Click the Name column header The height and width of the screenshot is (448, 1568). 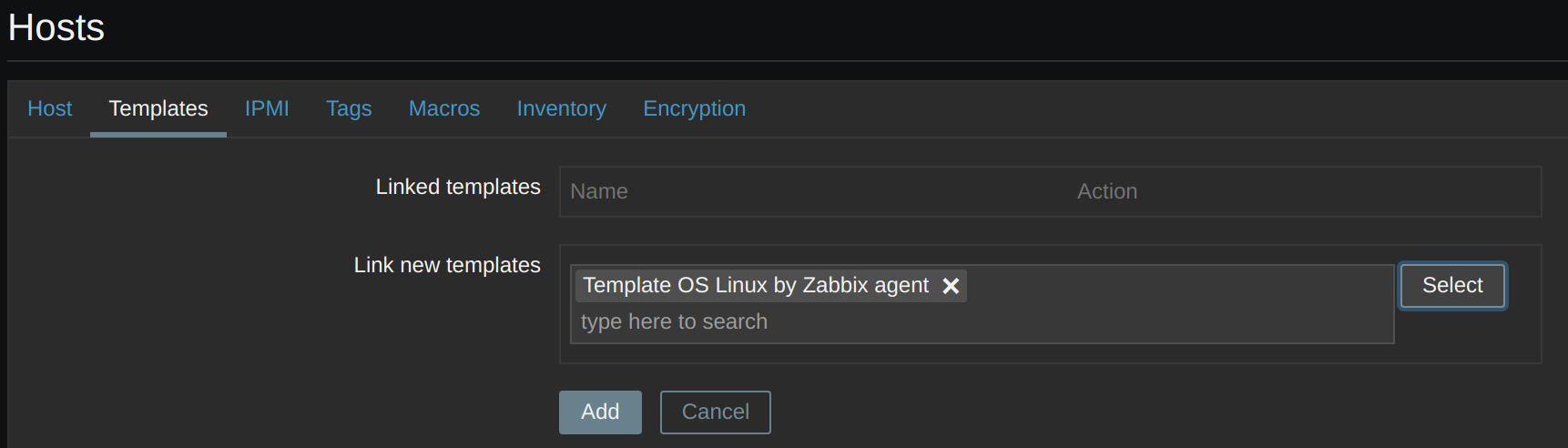(599, 191)
